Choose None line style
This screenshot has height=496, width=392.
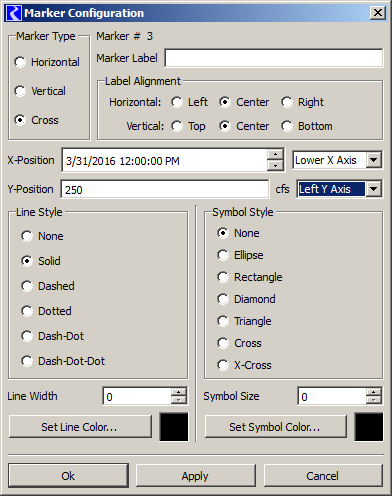(27, 236)
